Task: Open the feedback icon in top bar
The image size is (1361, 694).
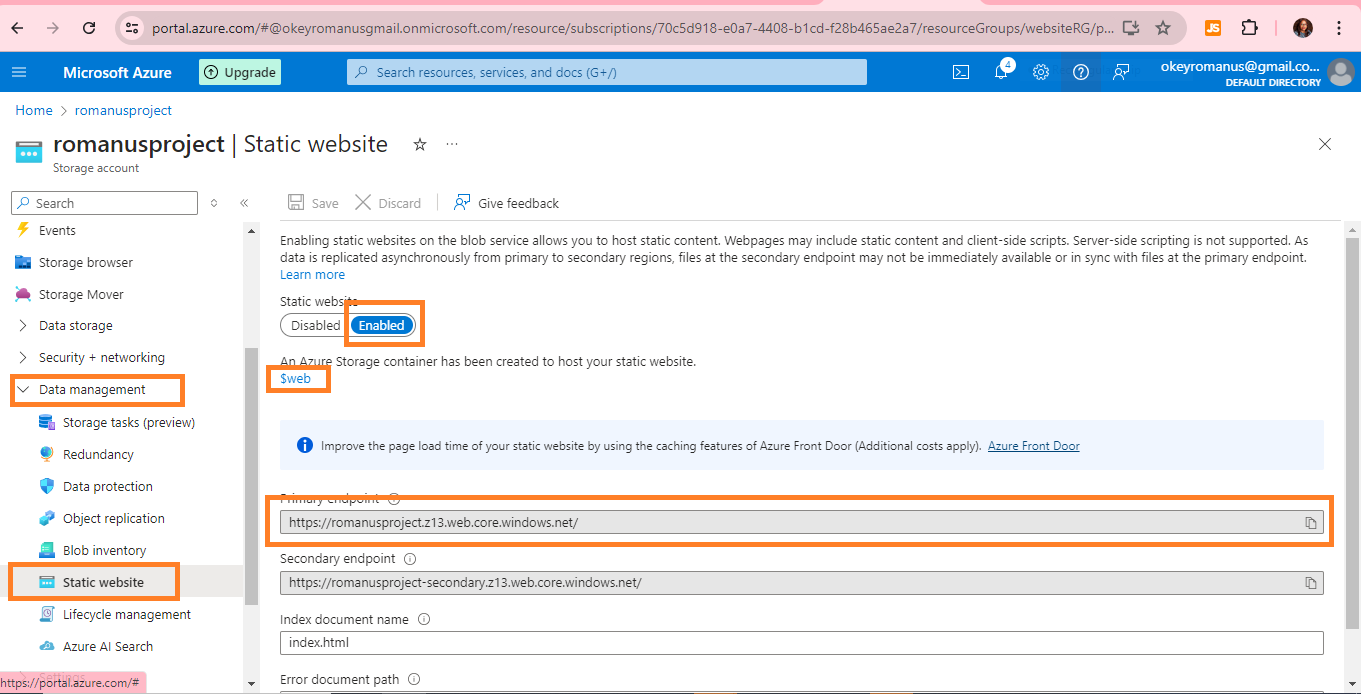Action: point(1121,72)
